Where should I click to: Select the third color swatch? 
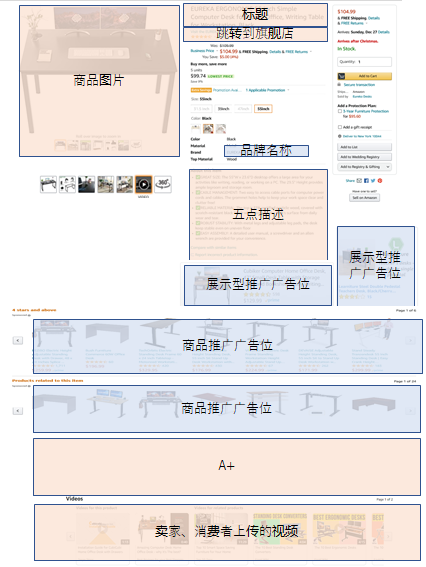[221, 128]
